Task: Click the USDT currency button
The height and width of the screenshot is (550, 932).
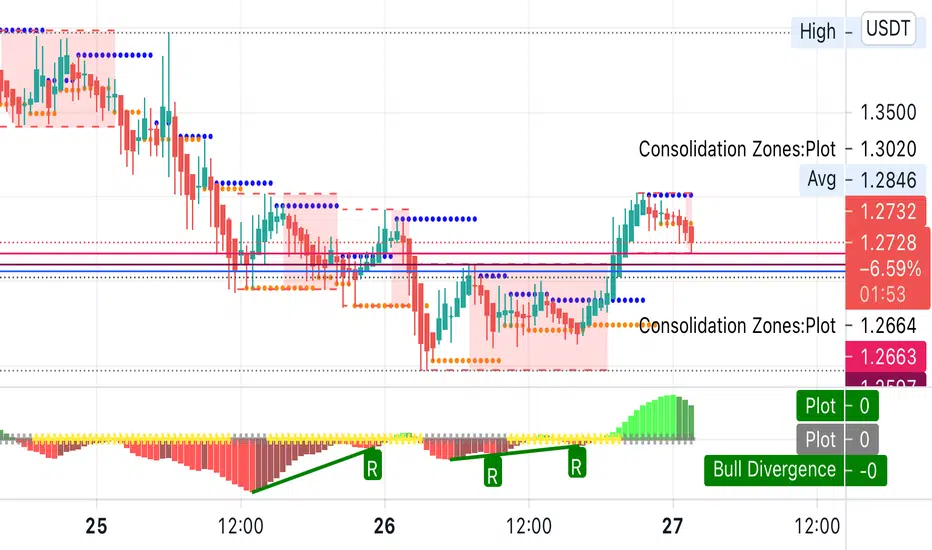Action: (x=888, y=29)
